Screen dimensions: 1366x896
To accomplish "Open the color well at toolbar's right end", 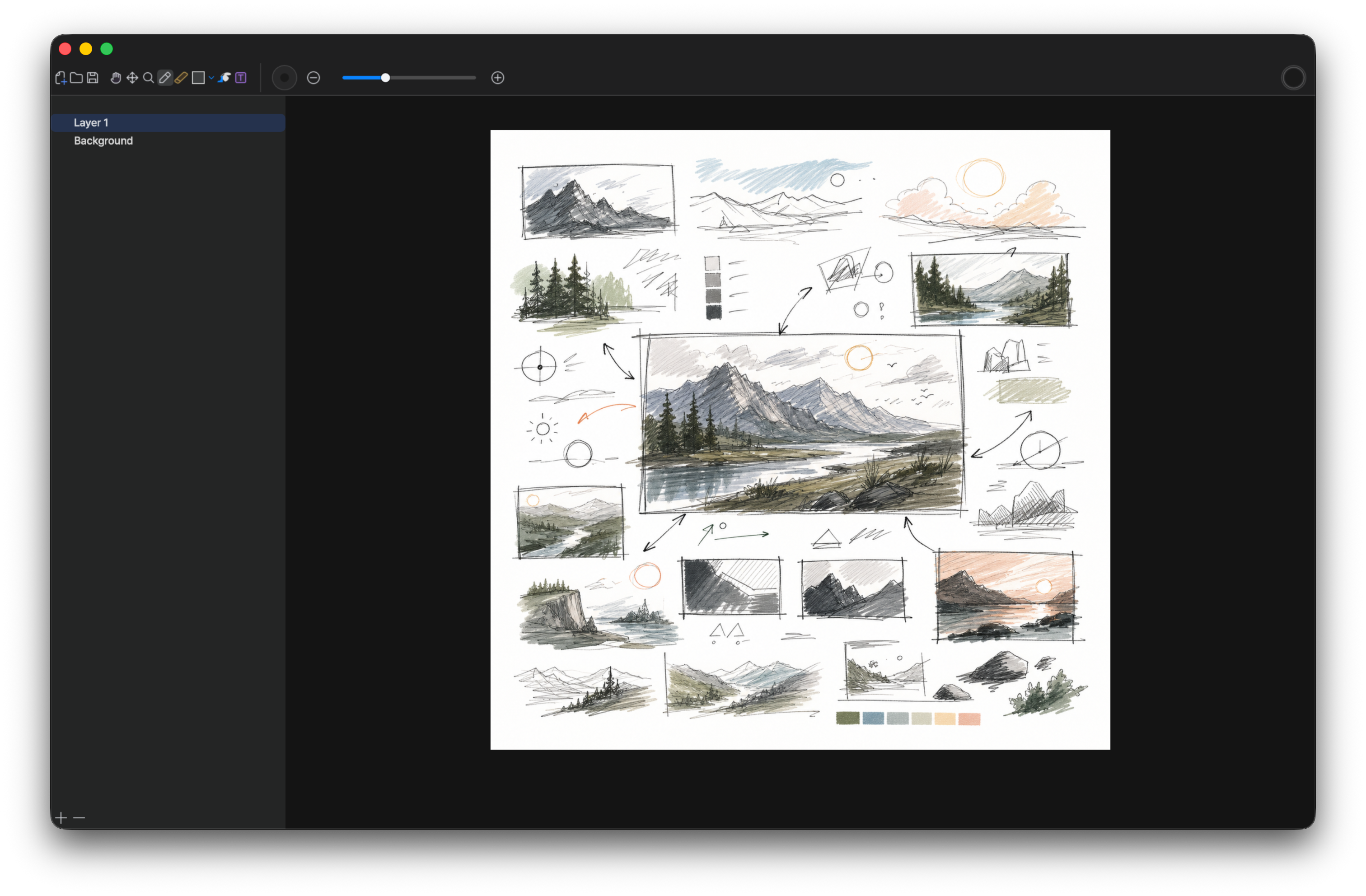I will point(1294,78).
